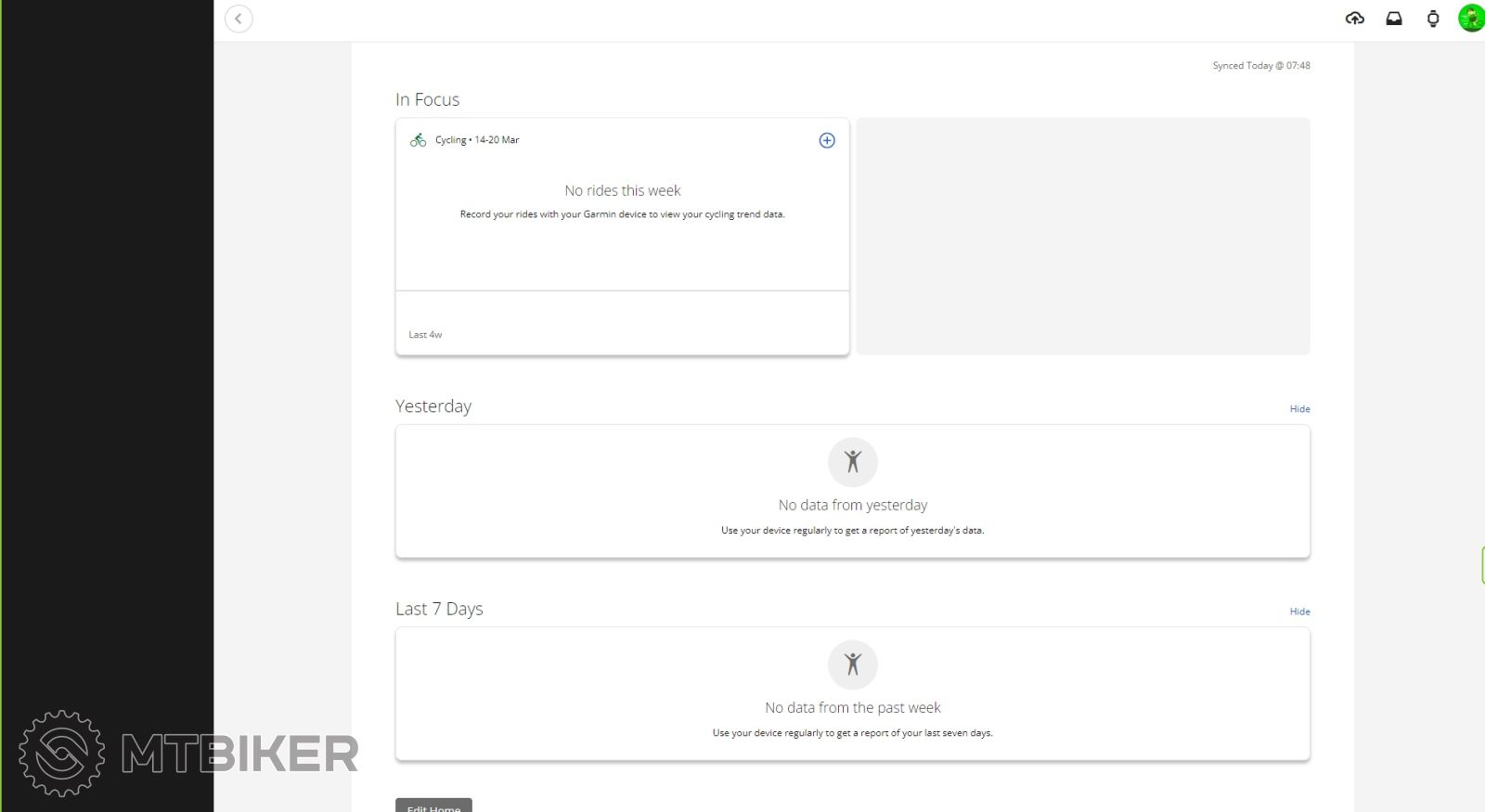Hide the Last 7 Days section

click(1299, 612)
